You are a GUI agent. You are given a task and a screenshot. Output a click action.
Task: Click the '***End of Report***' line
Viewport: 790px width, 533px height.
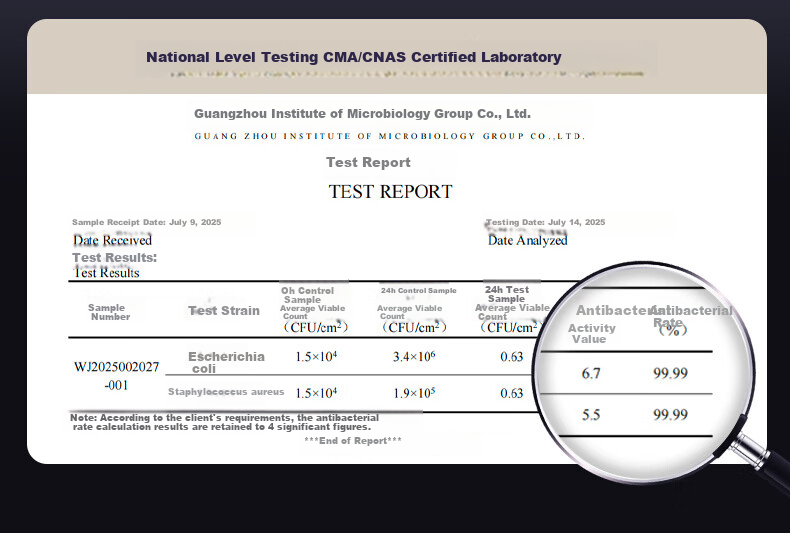pos(353,441)
